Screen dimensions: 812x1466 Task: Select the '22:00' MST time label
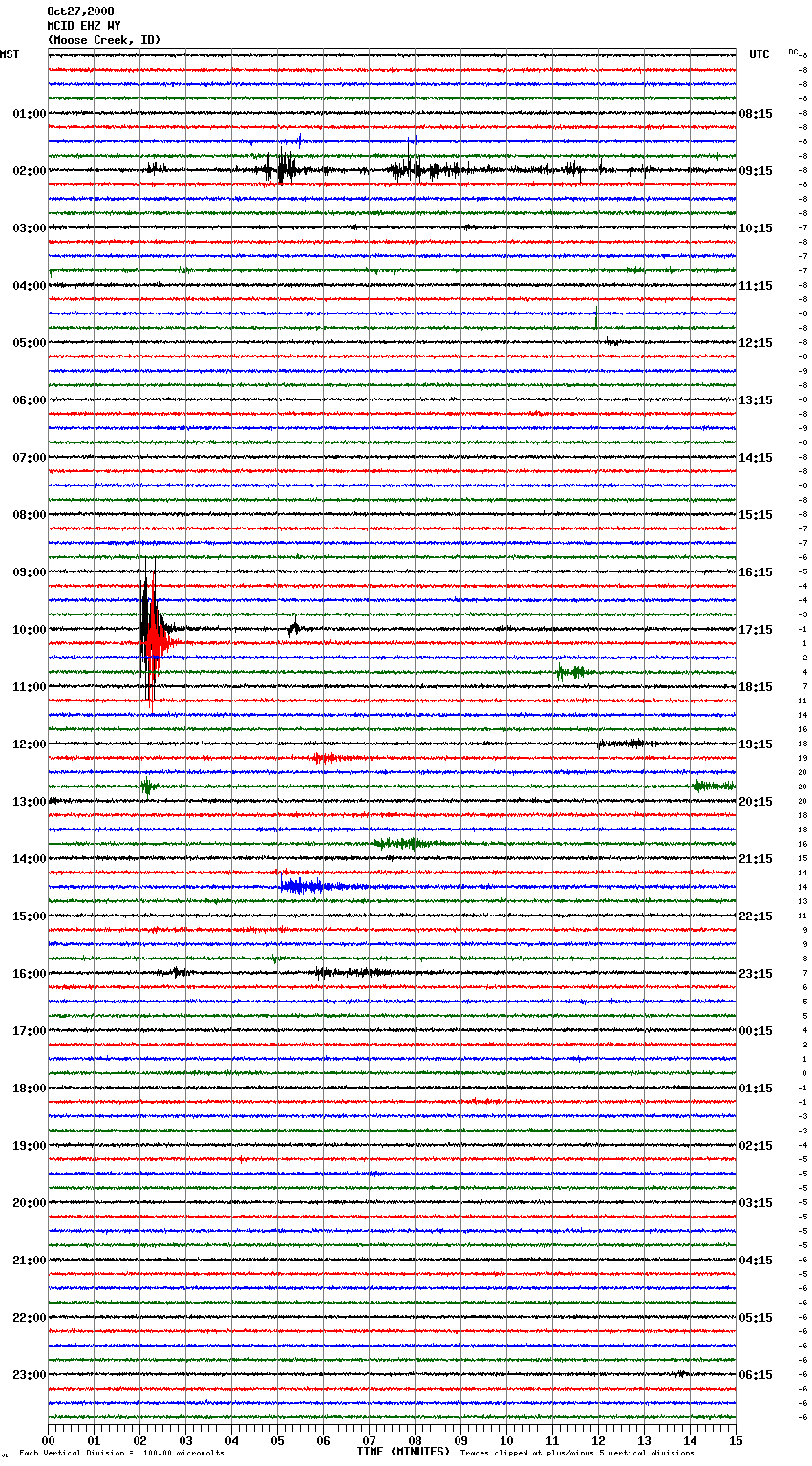point(30,1318)
